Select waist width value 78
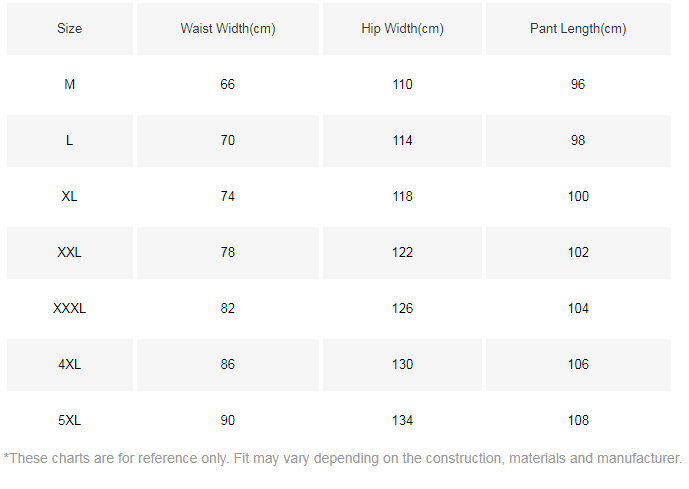689x489 pixels. pos(228,253)
